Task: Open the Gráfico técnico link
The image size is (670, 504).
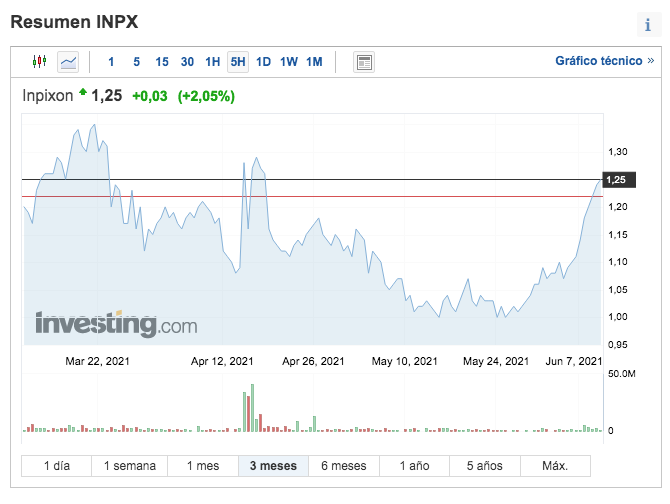Action: point(604,61)
